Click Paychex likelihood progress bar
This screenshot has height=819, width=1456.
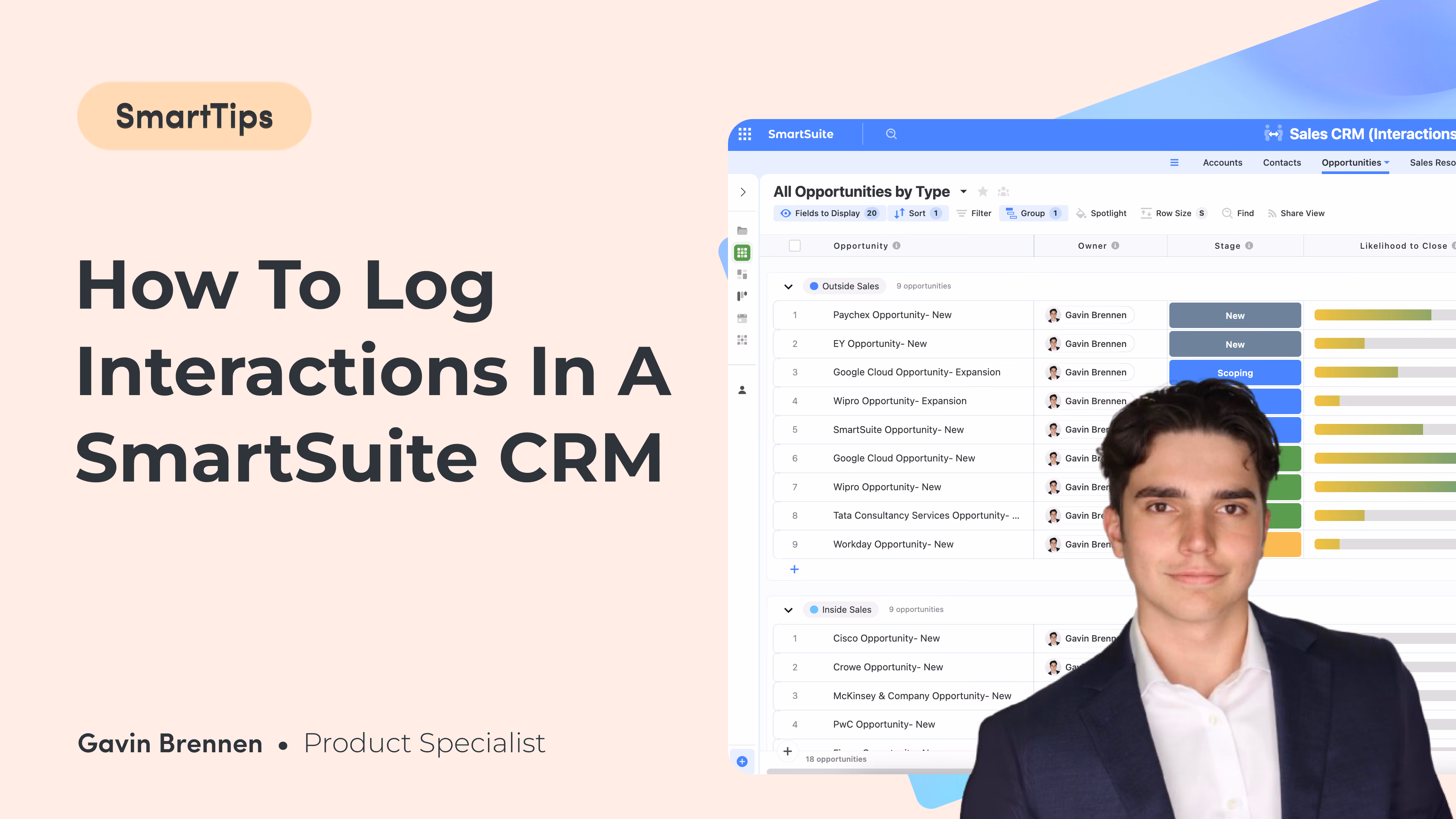click(1385, 315)
